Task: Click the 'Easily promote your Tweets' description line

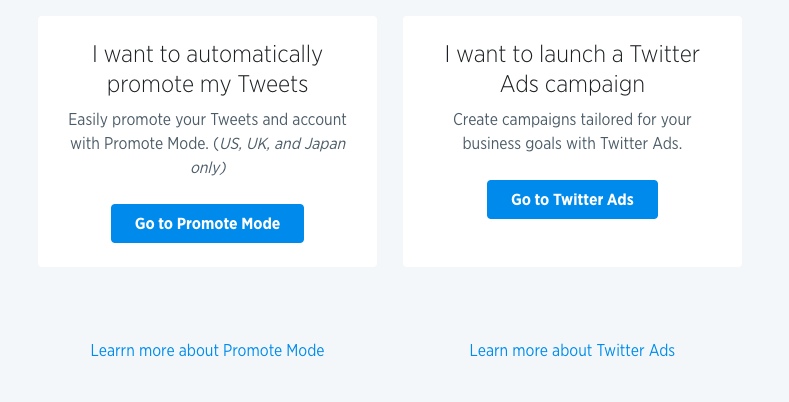Action: [207, 119]
